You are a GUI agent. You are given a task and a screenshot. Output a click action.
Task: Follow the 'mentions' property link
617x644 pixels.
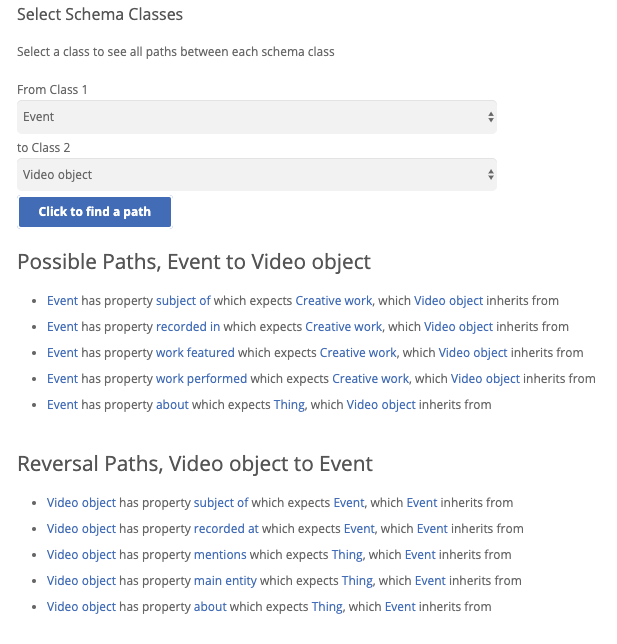220,554
